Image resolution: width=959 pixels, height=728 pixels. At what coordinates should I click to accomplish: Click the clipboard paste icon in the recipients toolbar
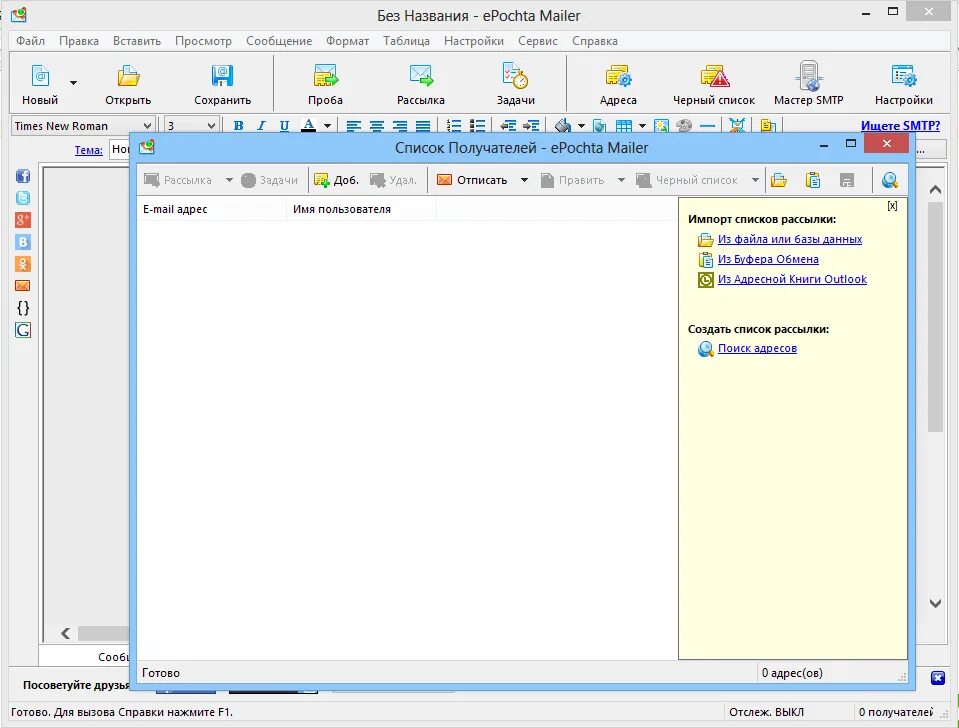tap(813, 180)
